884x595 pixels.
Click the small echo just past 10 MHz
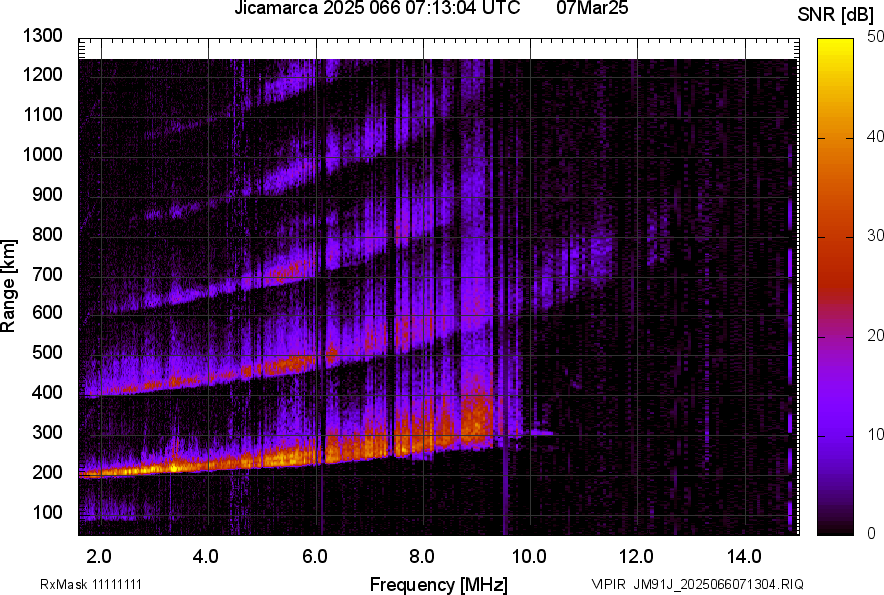(x=541, y=433)
